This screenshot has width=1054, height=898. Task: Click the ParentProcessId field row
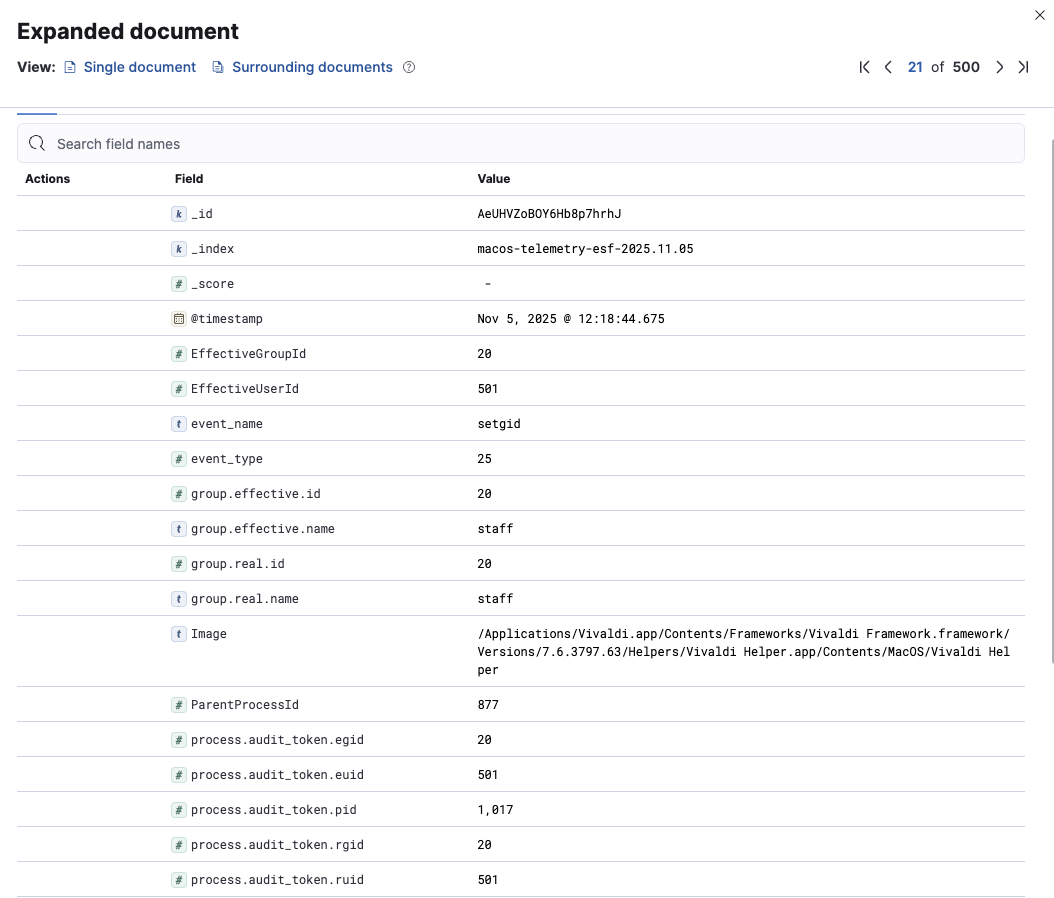click(245, 705)
